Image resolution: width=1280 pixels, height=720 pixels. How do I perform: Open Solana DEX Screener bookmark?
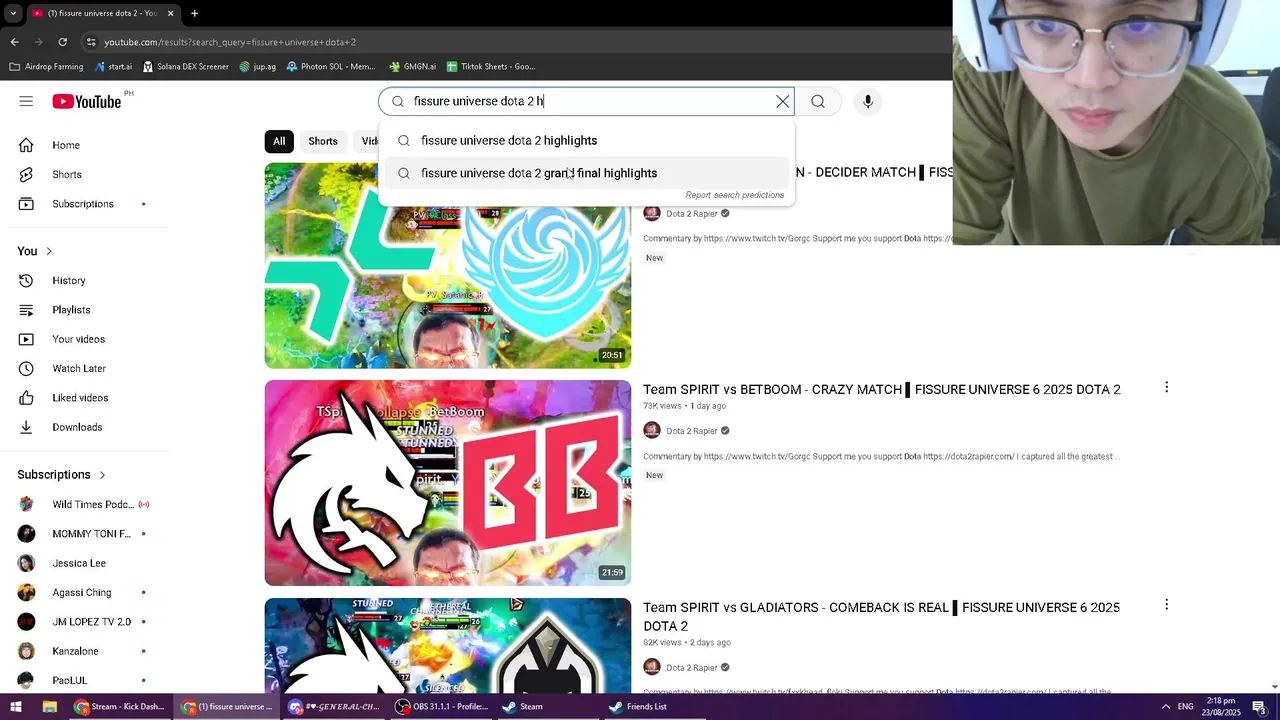(x=186, y=66)
